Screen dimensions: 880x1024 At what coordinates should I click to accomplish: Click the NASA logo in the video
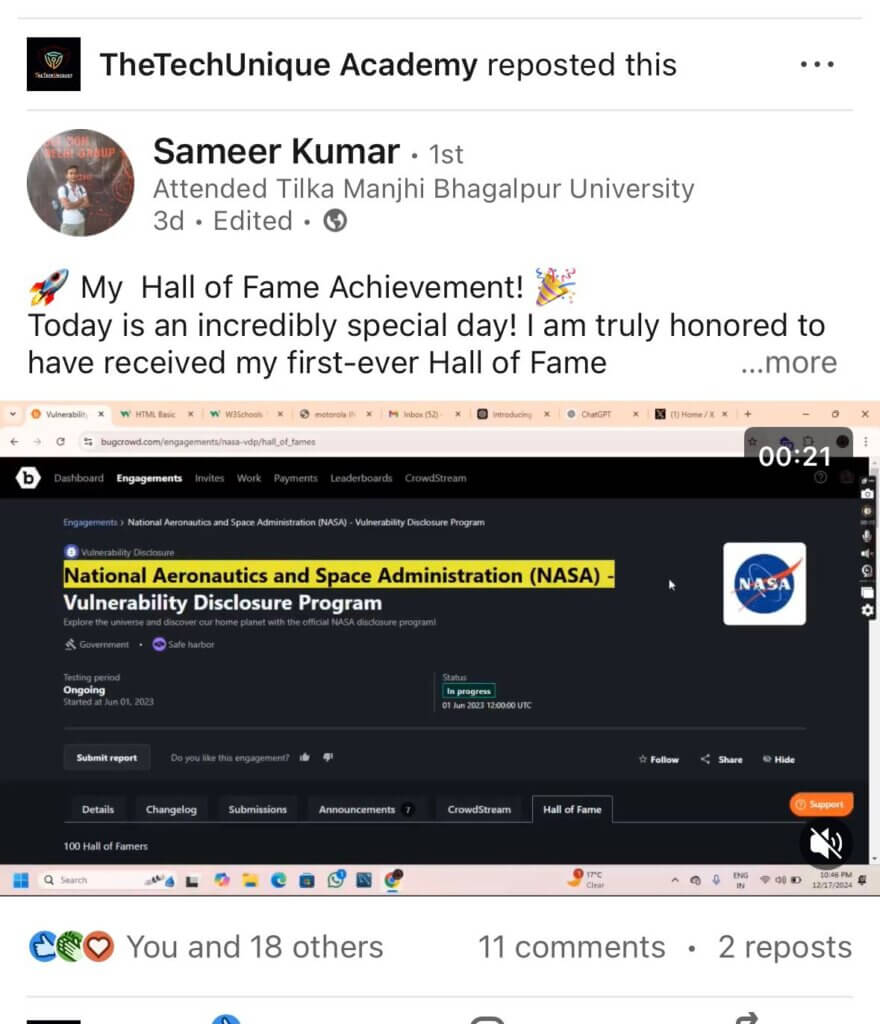pyautogui.click(x=764, y=584)
